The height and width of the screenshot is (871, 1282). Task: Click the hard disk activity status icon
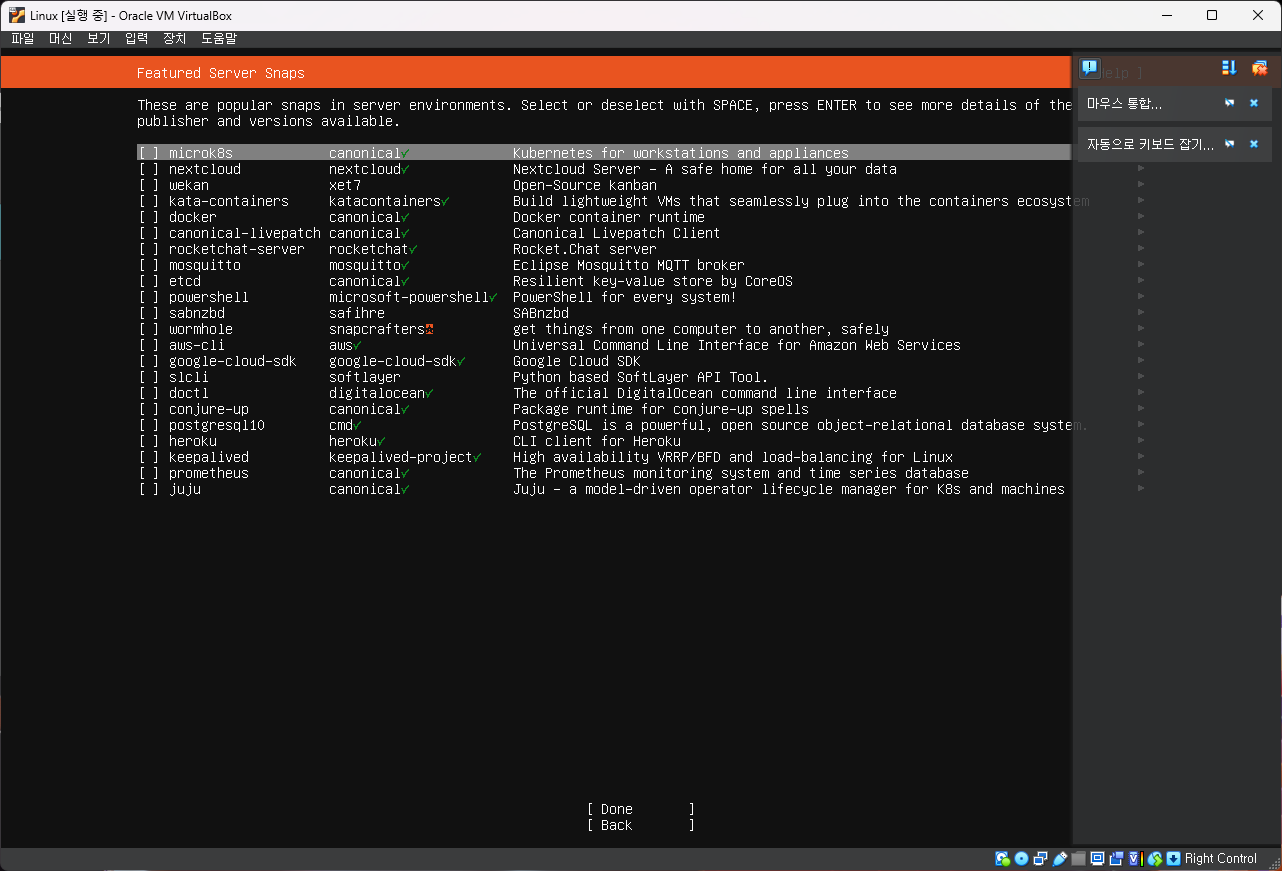pyautogui.click(x=1002, y=858)
